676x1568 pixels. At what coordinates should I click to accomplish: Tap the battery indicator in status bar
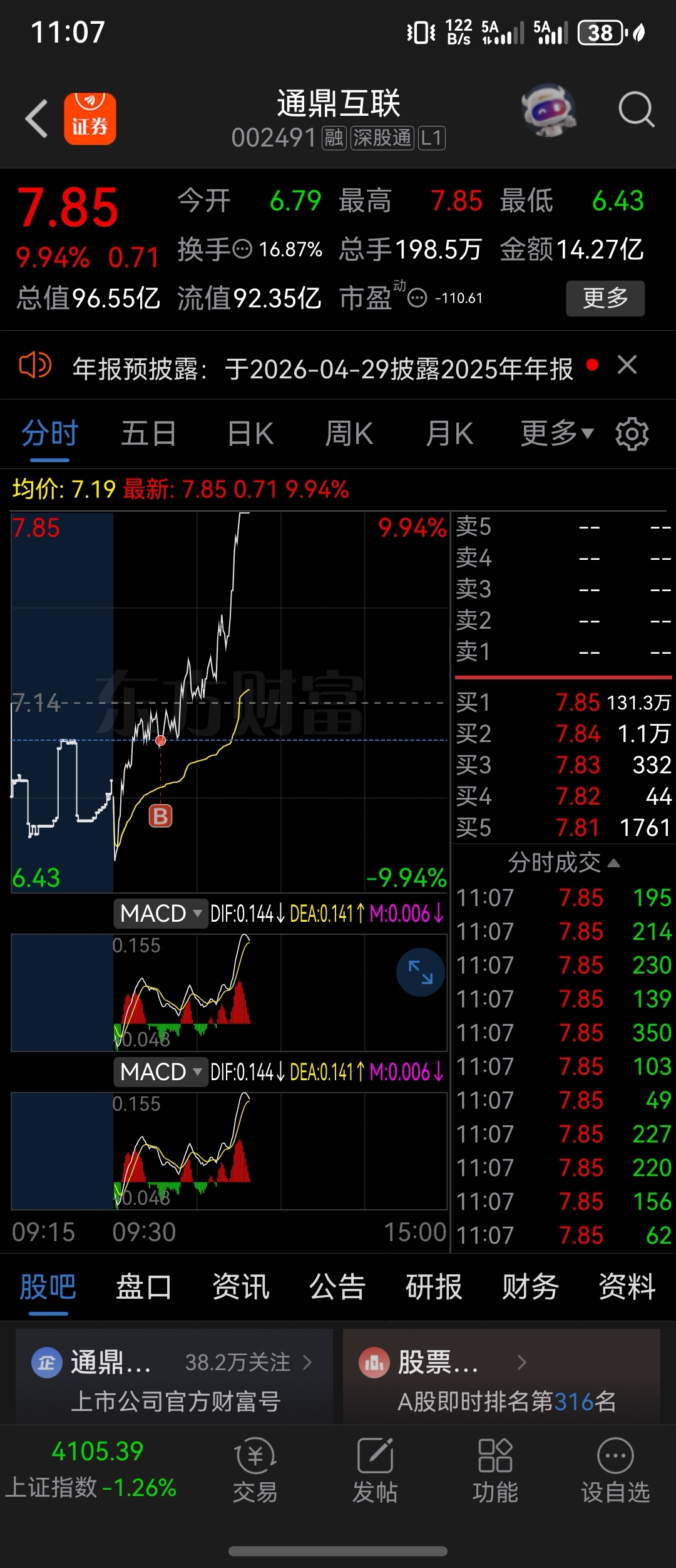602,32
